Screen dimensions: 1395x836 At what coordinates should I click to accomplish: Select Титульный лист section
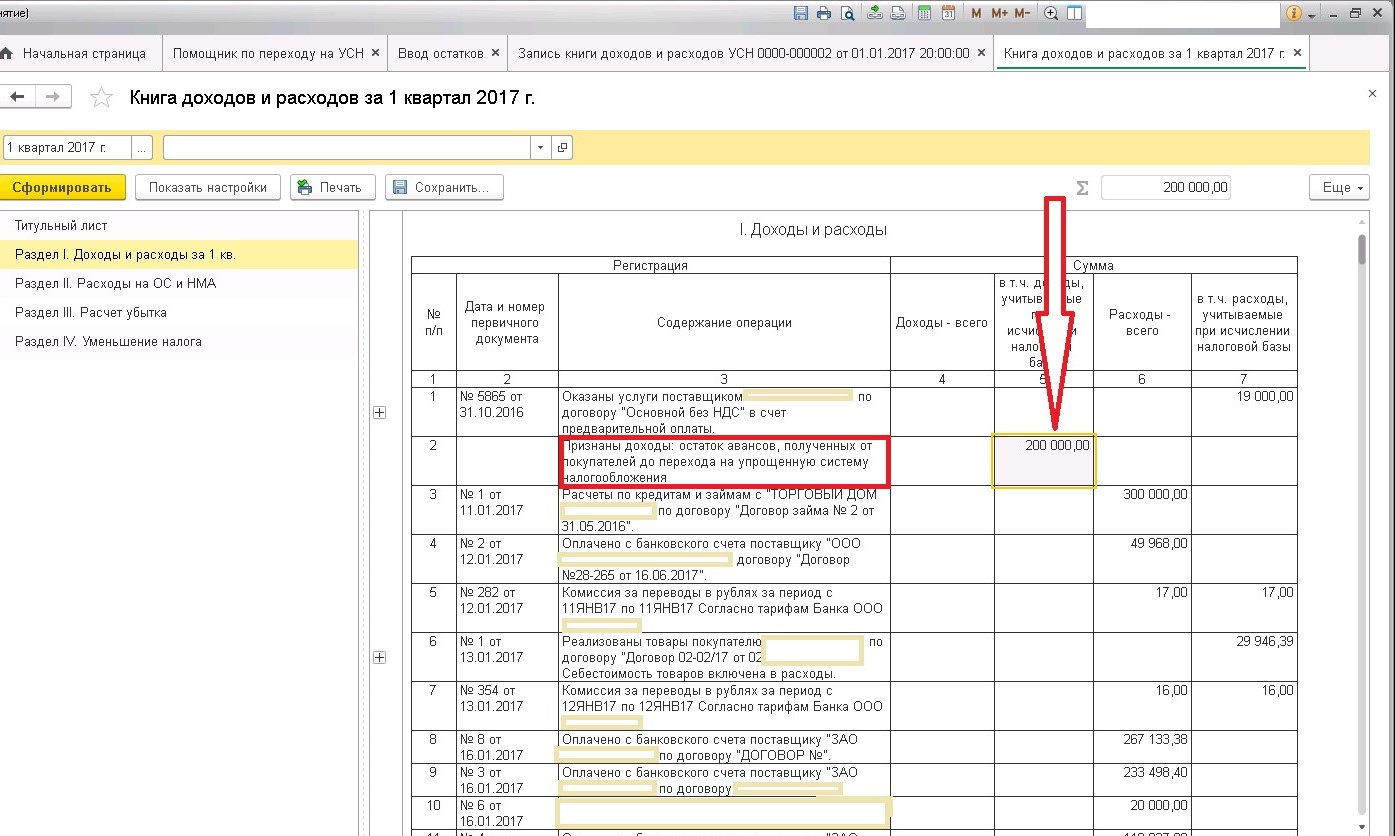(179, 226)
